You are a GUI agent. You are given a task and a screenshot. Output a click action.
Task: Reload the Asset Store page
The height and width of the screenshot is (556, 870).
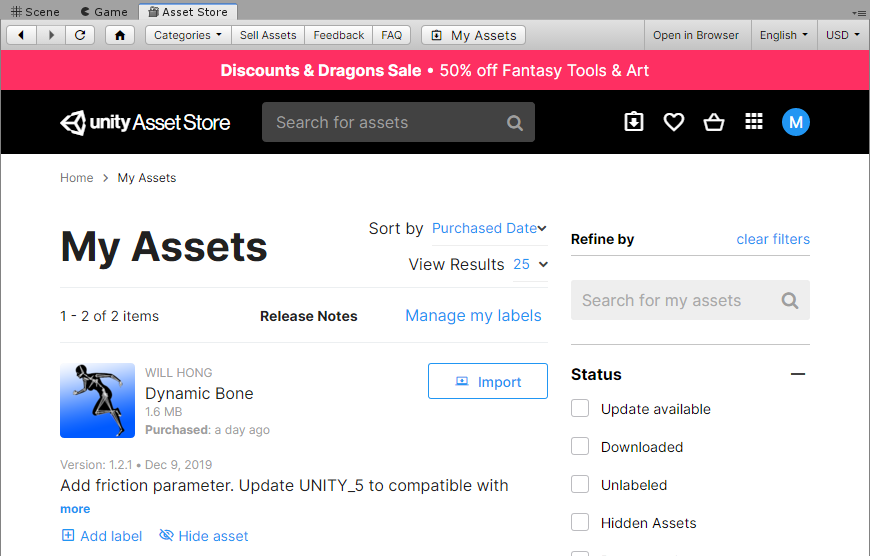pyautogui.click(x=80, y=35)
